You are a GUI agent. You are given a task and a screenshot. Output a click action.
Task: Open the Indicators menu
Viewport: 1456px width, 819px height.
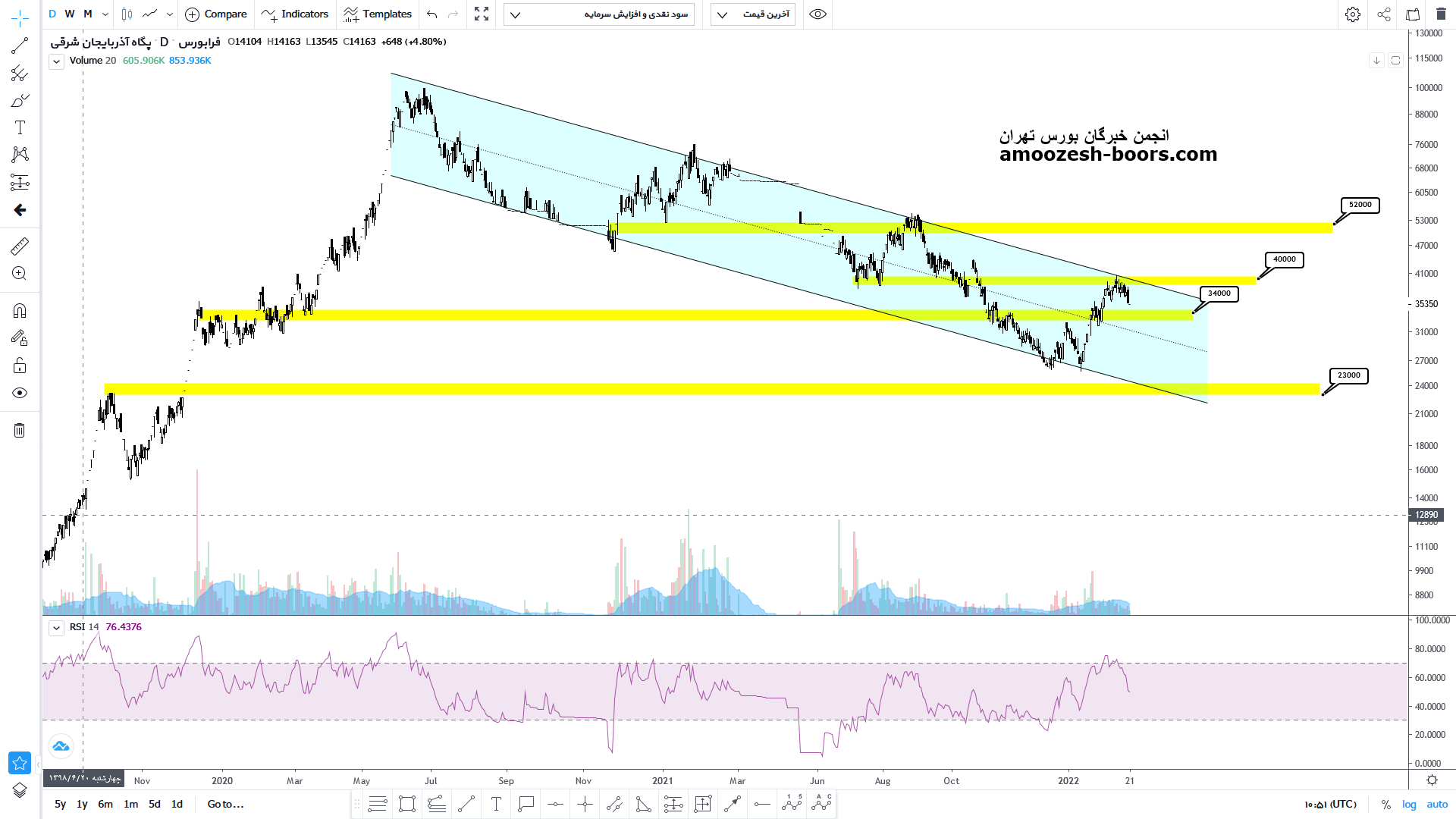point(295,14)
